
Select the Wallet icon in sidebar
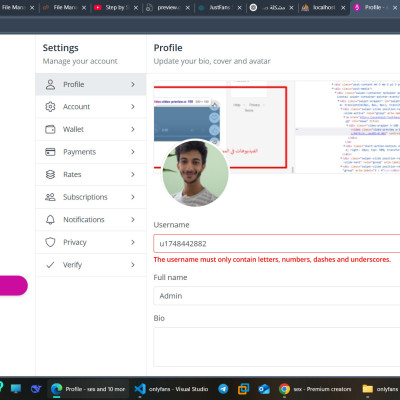coord(50,129)
